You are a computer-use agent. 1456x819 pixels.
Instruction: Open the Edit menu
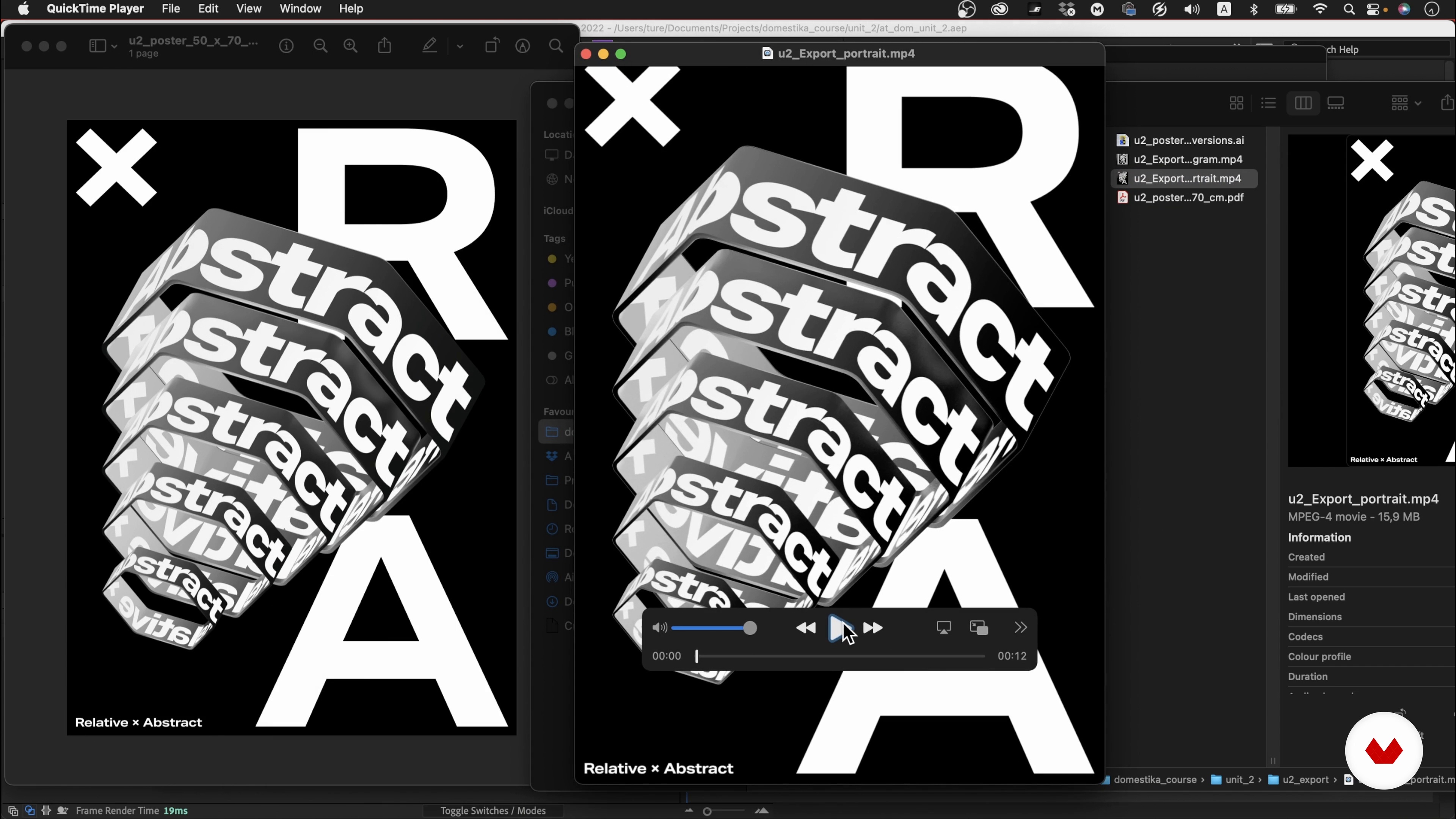[209, 9]
